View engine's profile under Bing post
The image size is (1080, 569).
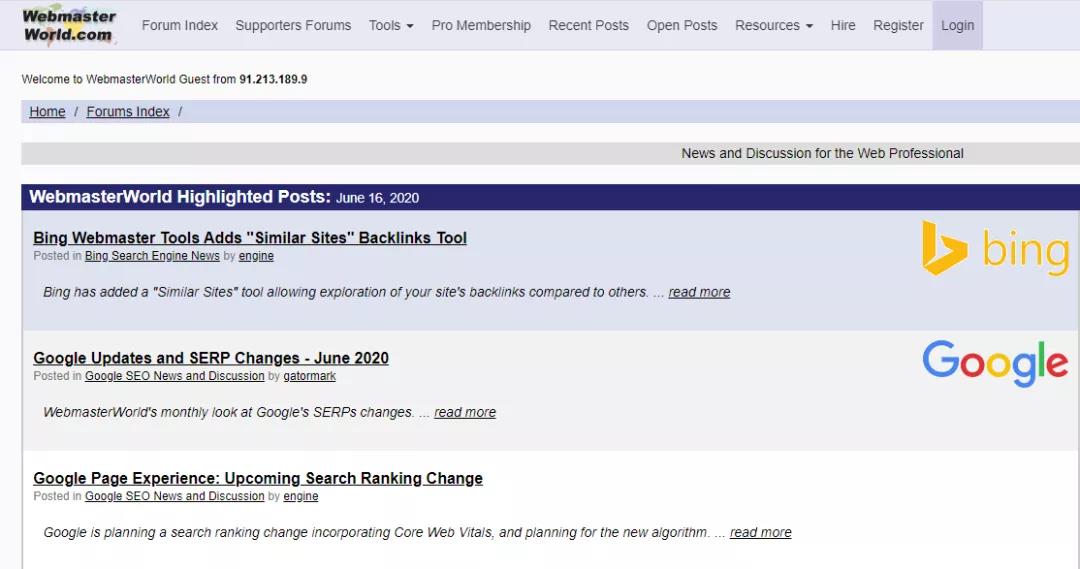pyautogui.click(x=256, y=256)
